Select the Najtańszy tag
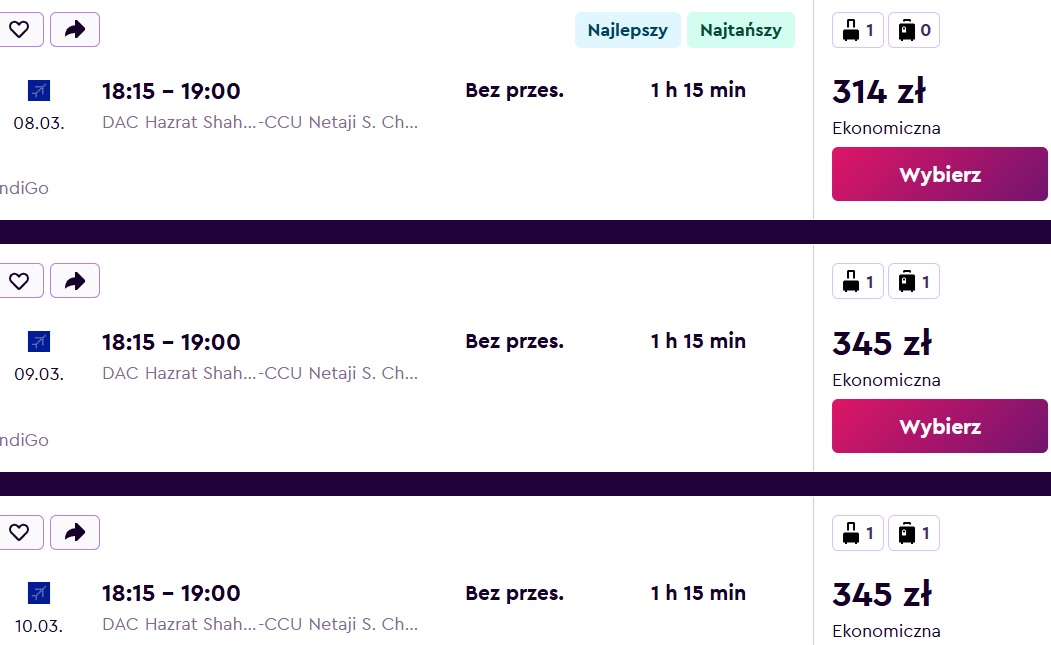Image resolution: width=1051 pixels, height=645 pixels. [741, 30]
